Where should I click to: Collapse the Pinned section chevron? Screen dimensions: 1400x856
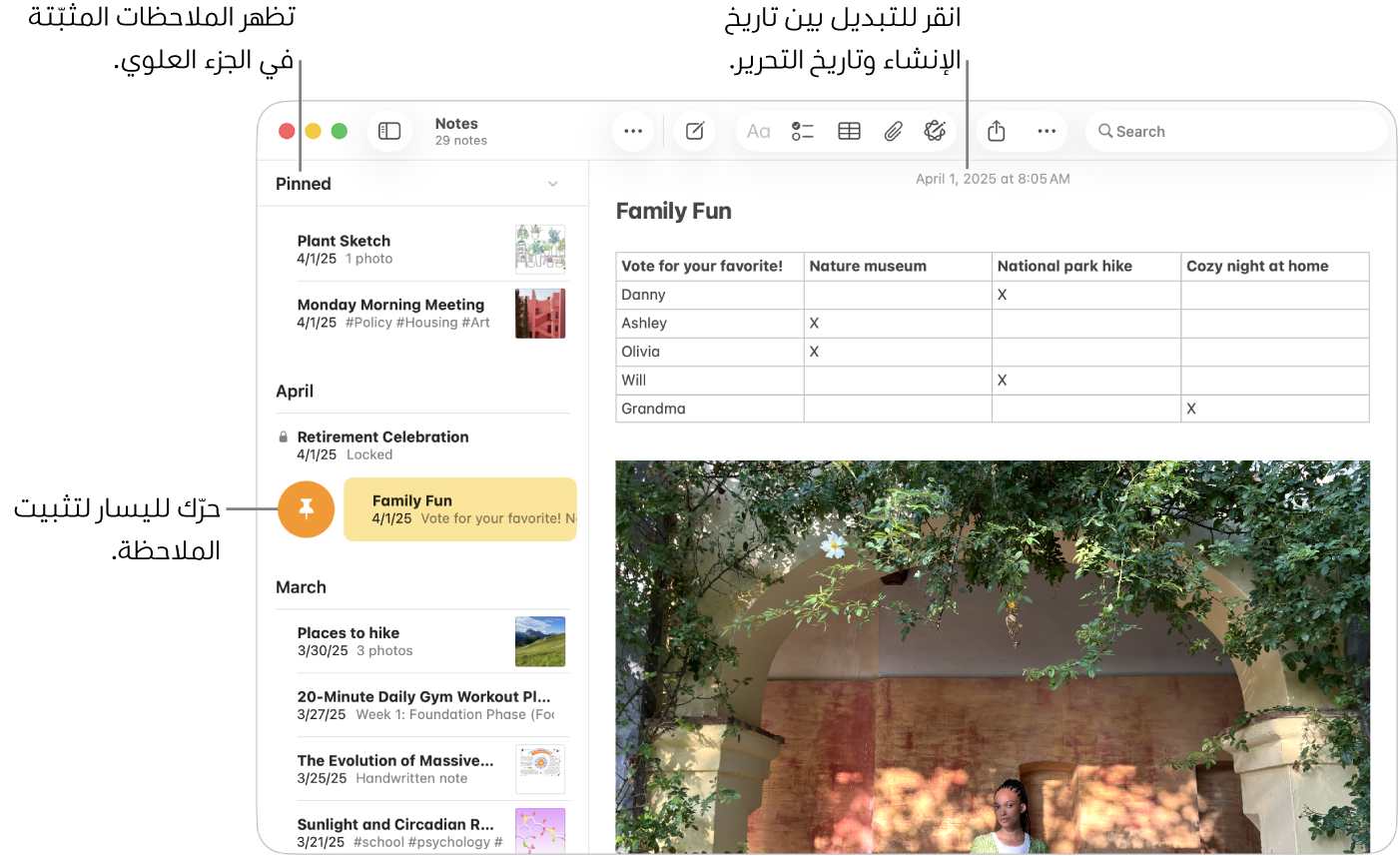click(x=552, y=184)
